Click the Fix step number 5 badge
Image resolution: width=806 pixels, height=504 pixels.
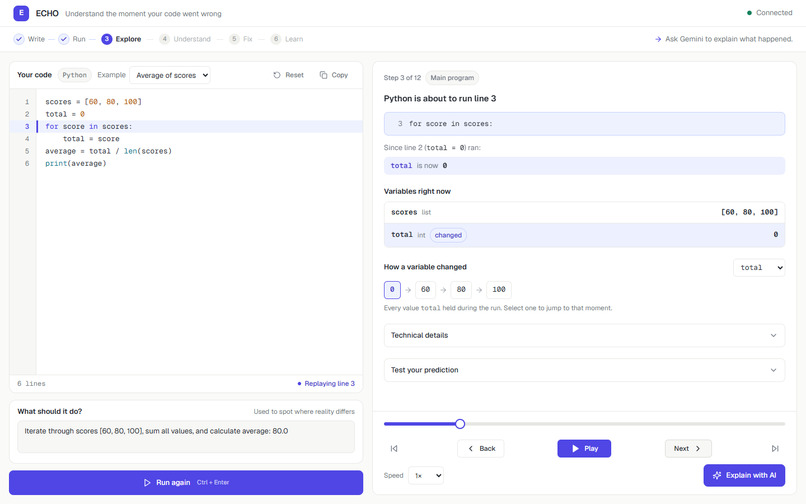click(234, 39)
